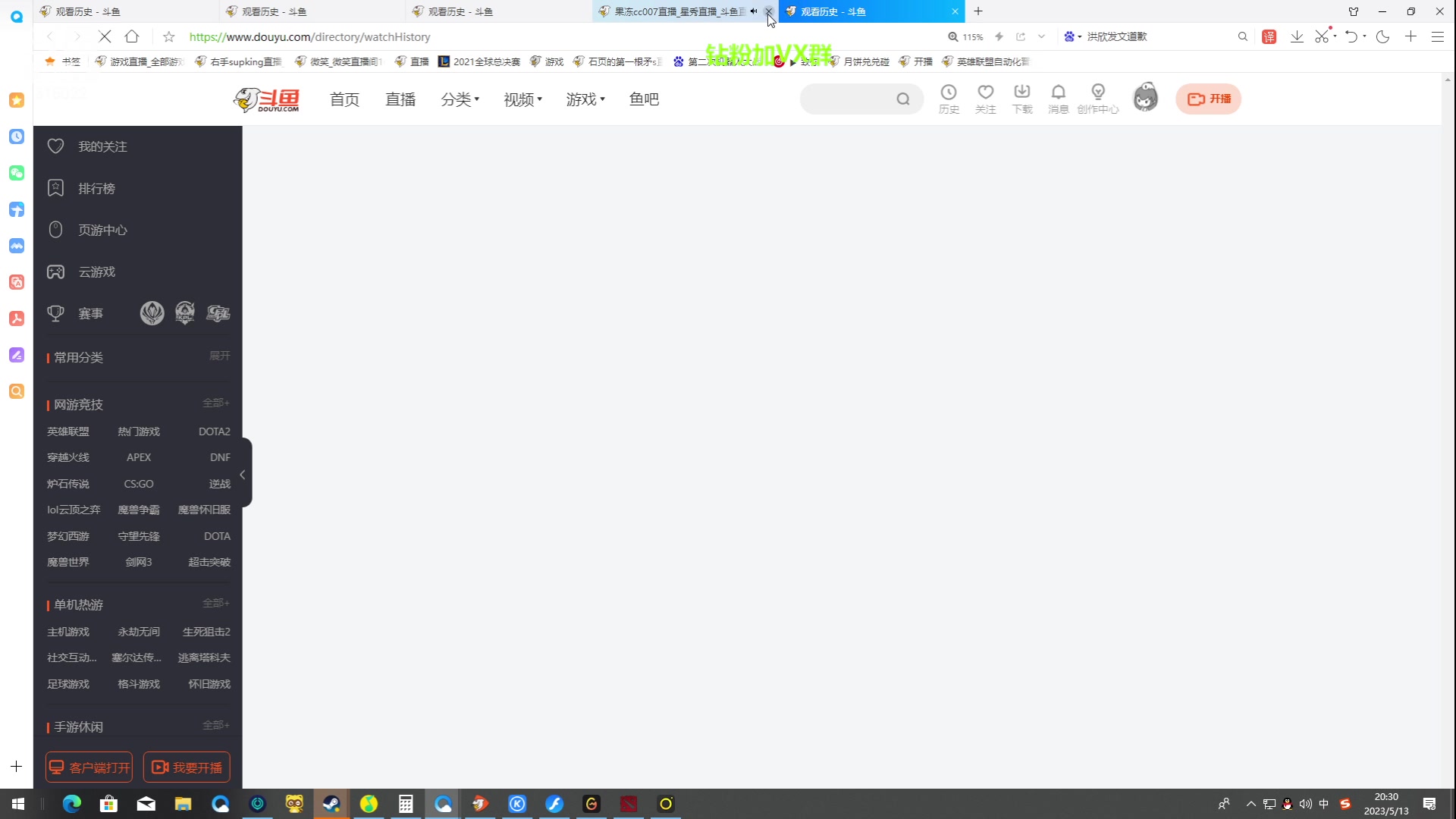Viewport: 1456px width, 819px height.
Task: Click the volume speaker icon in system tray
Action: (1305, 804)
